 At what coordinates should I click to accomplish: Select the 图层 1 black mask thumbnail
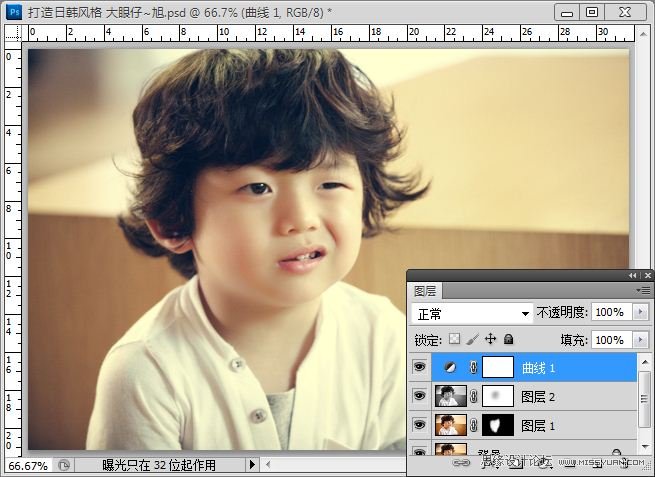(498, 425)
